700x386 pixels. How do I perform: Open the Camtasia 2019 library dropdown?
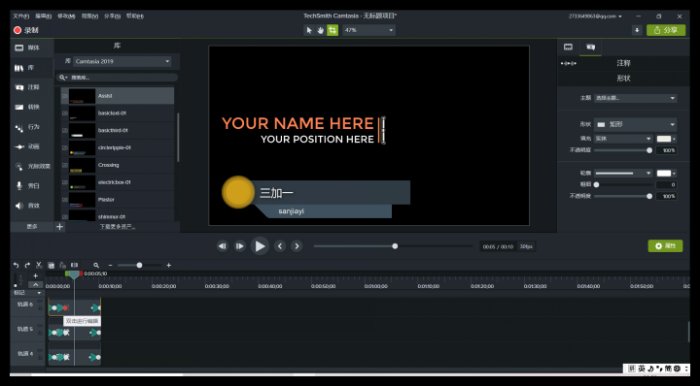[122, 61]
